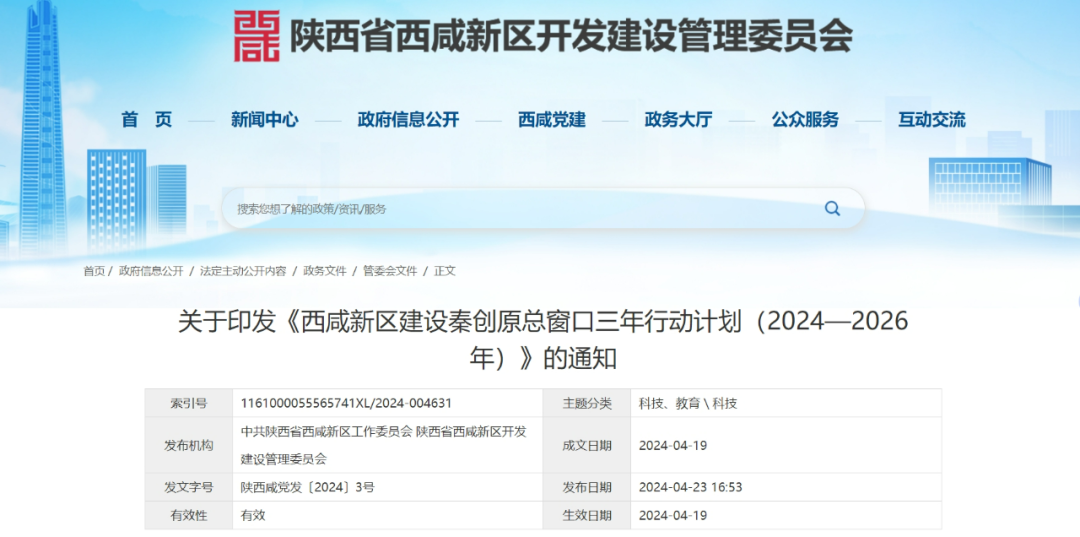The width and height of the screenshot is (1080, 537).
Task: Go to 管委会文件 in the breadcrumb
Action: [x=390, y=271]
